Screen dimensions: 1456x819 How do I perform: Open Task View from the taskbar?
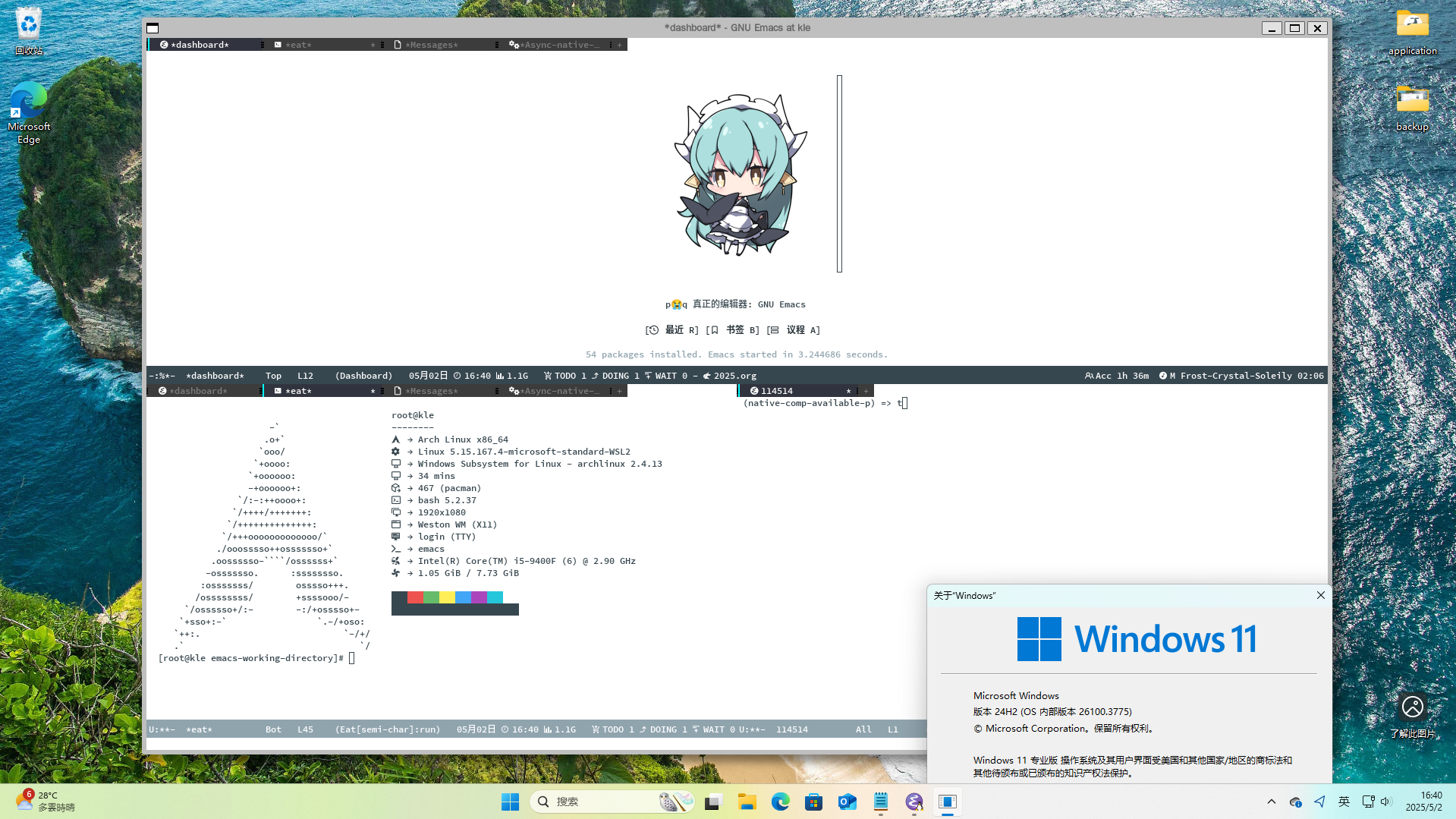pyautogui.click(x=713, y=802)
